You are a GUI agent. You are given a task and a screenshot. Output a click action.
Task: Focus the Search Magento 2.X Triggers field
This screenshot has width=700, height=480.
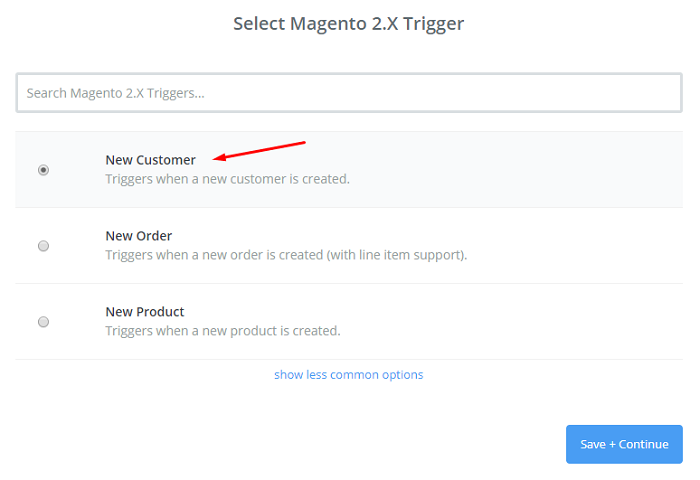coord(349,93)
